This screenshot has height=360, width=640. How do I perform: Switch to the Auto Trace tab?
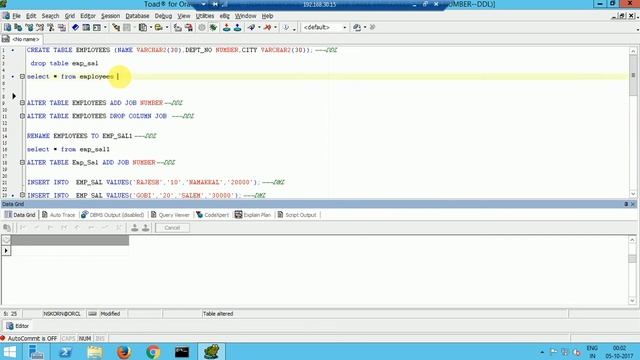click(x=59, y=215)
